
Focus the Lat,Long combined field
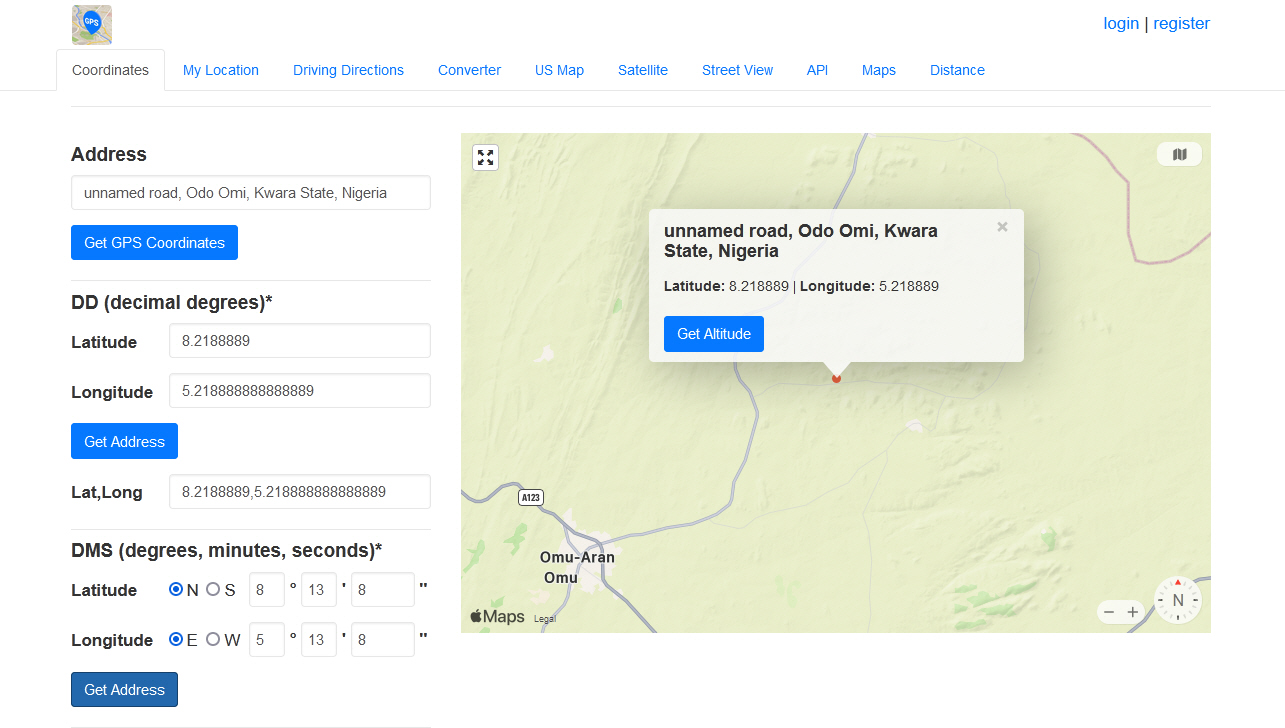(300, 491)
